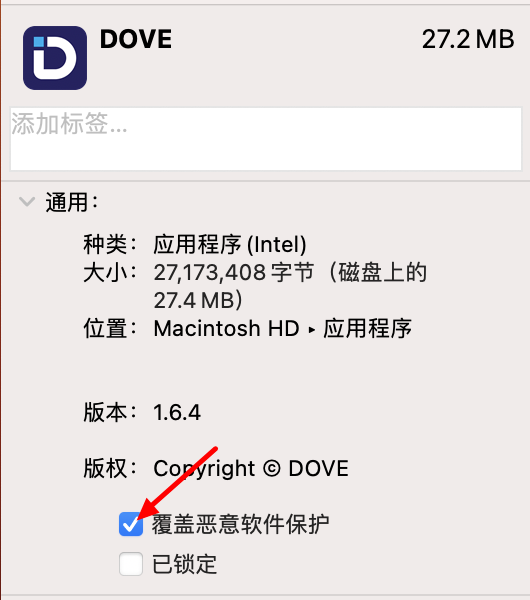Click the version number 1.6.4
530x600 pixels.
click(177, 412)
